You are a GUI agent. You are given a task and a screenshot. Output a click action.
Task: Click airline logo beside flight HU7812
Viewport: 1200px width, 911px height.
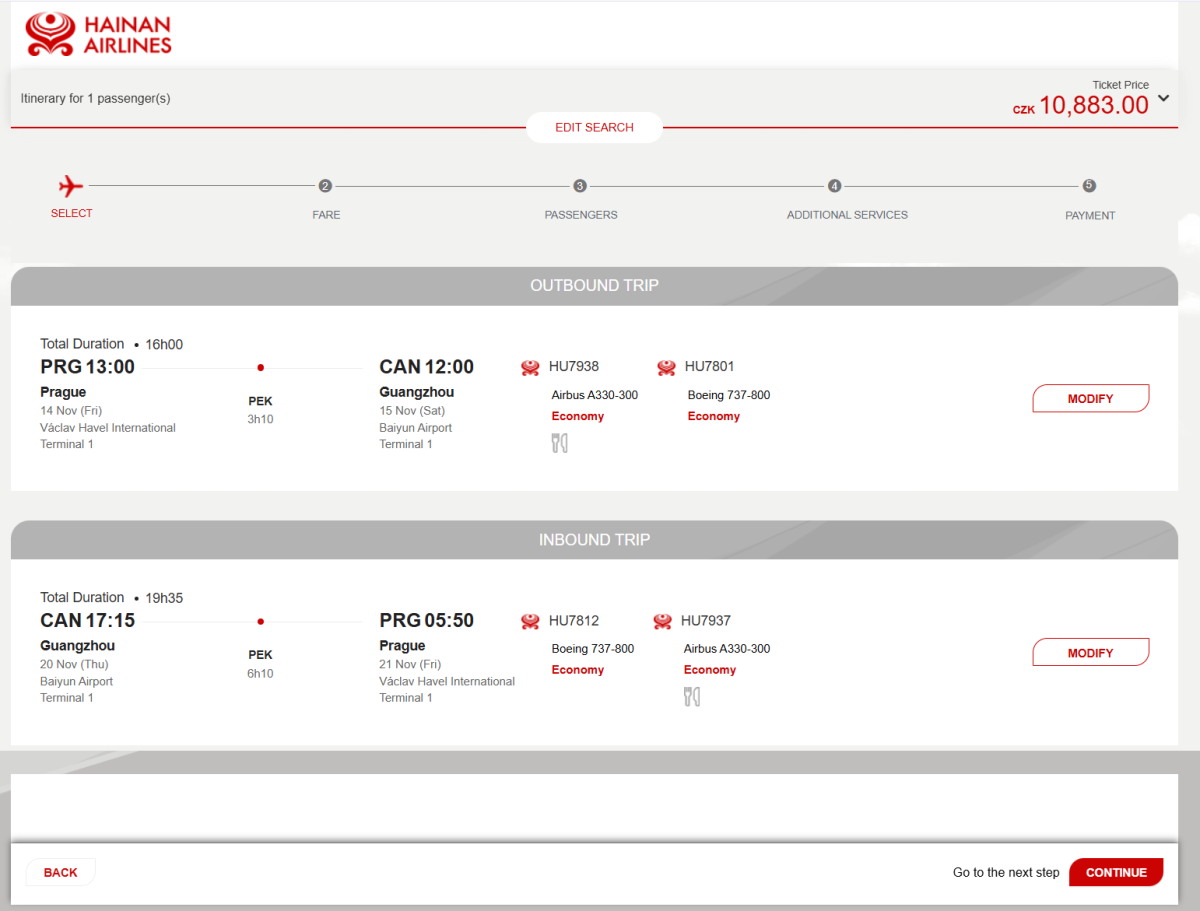tap(531, 621)
